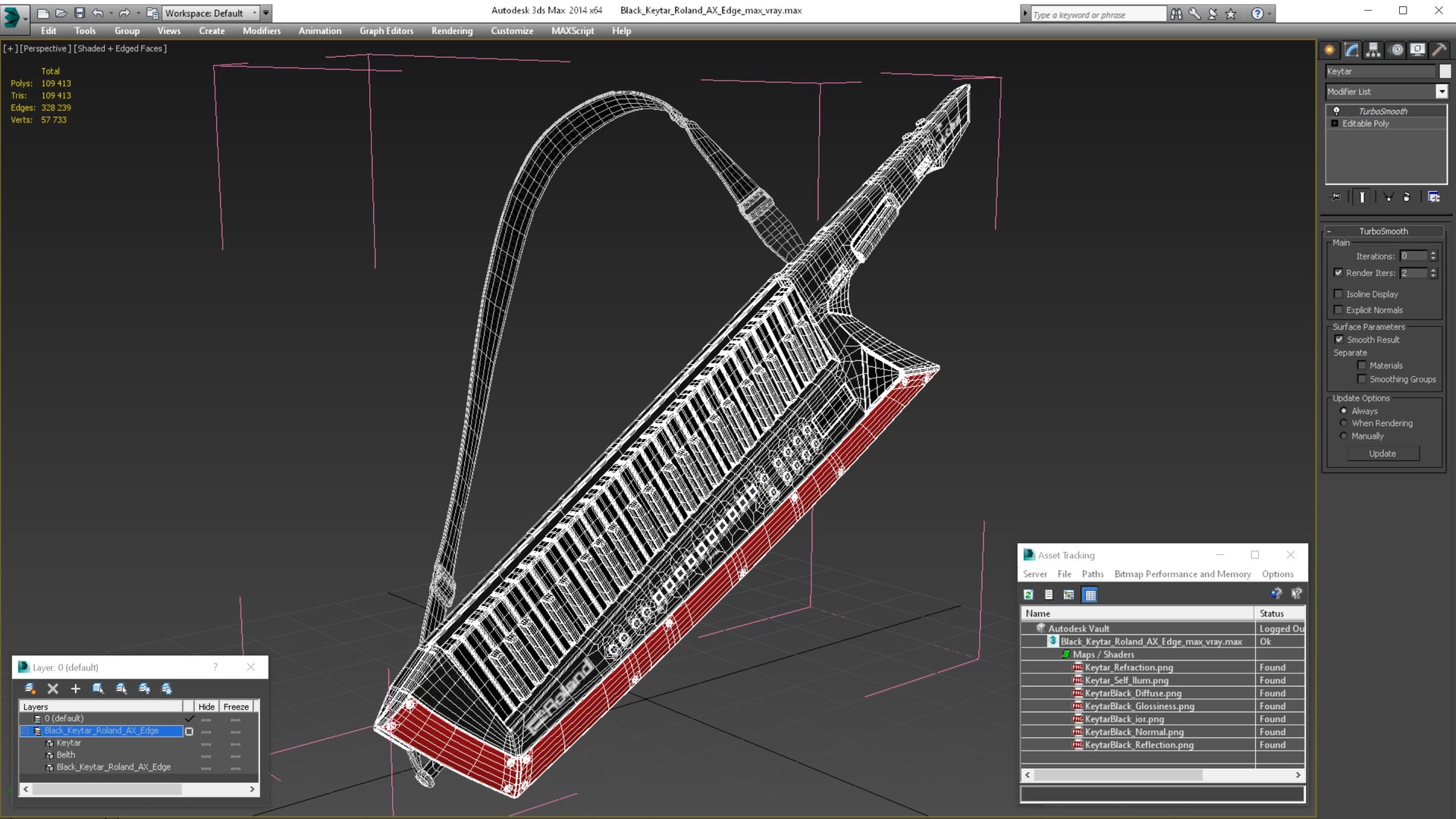Open Bitmap Performance and Memory menu
This screenshot has height=819, width=1456.
click(1182, 574)
